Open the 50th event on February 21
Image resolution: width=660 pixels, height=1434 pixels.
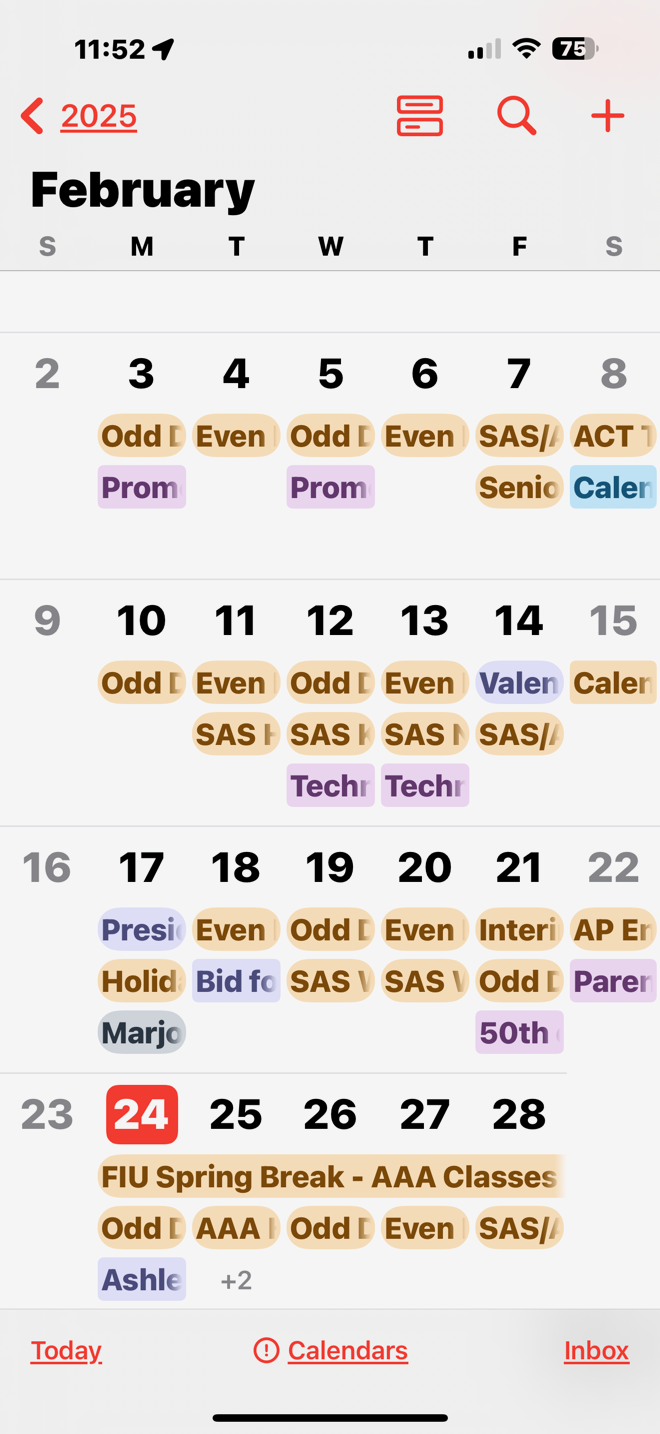519,1032
